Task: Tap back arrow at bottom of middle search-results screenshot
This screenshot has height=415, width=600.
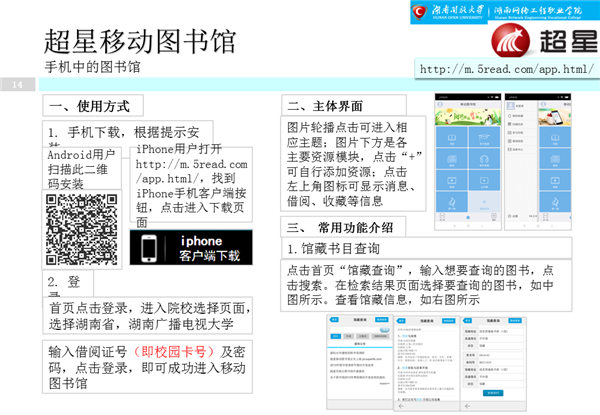Action: click(x=401, y=406)
